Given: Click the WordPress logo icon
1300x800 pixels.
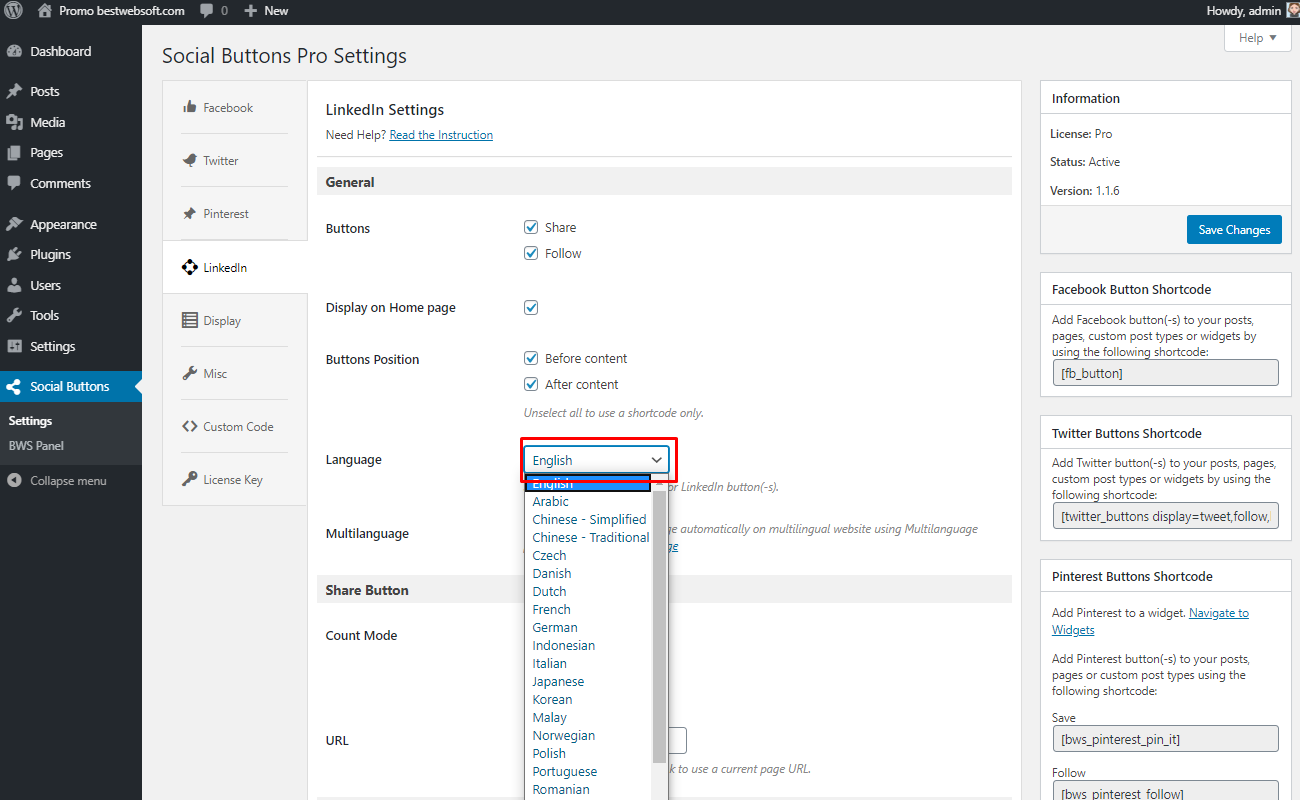Looking at the screenshot, I should coord(14,11).
